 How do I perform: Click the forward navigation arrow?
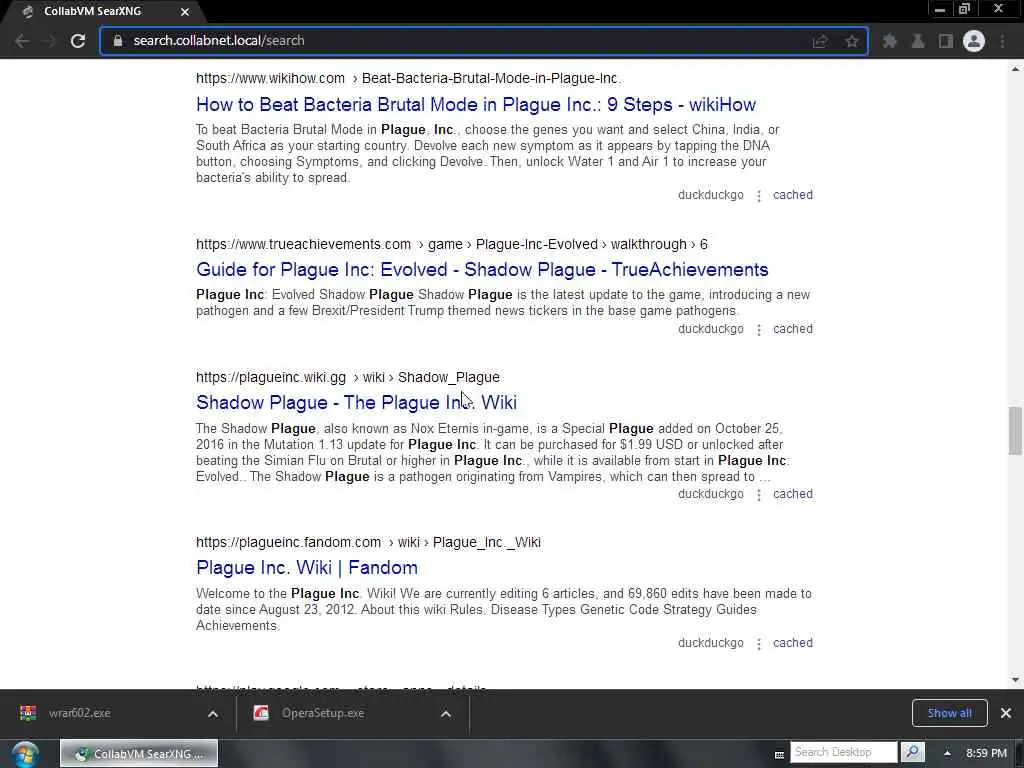pyautogui.click(x=50, y=40)
